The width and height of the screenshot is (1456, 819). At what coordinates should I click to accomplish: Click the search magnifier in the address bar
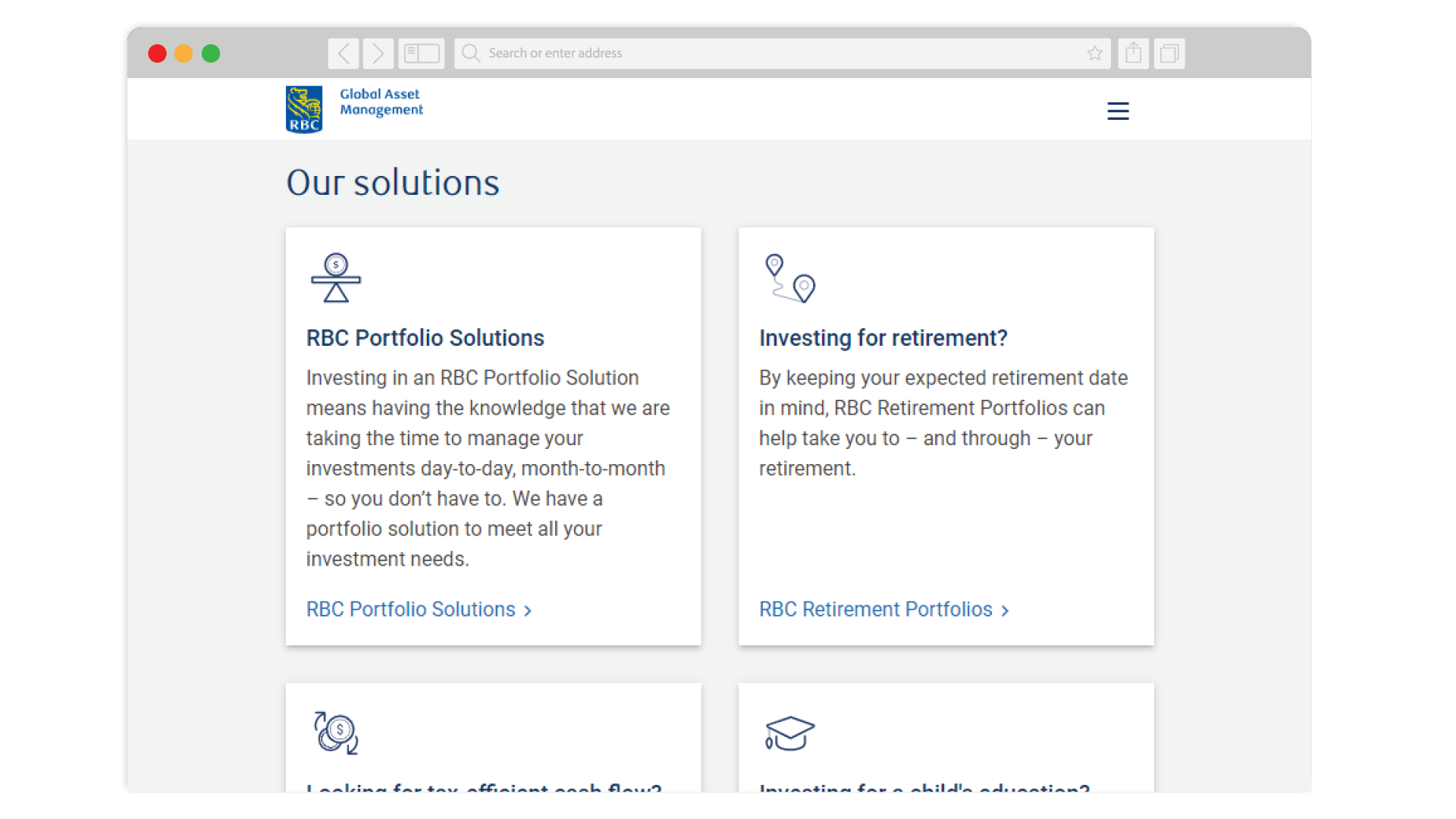[x=471, y=53]
